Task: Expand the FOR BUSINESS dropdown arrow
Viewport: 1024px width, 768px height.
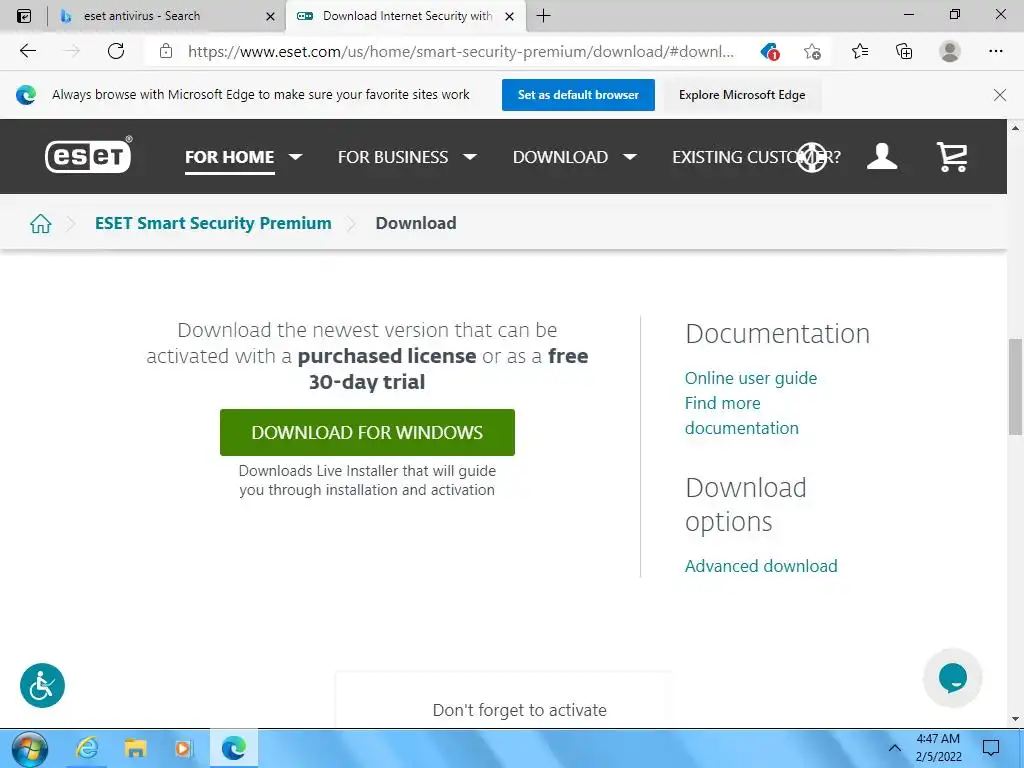Action: coord(470,157)
